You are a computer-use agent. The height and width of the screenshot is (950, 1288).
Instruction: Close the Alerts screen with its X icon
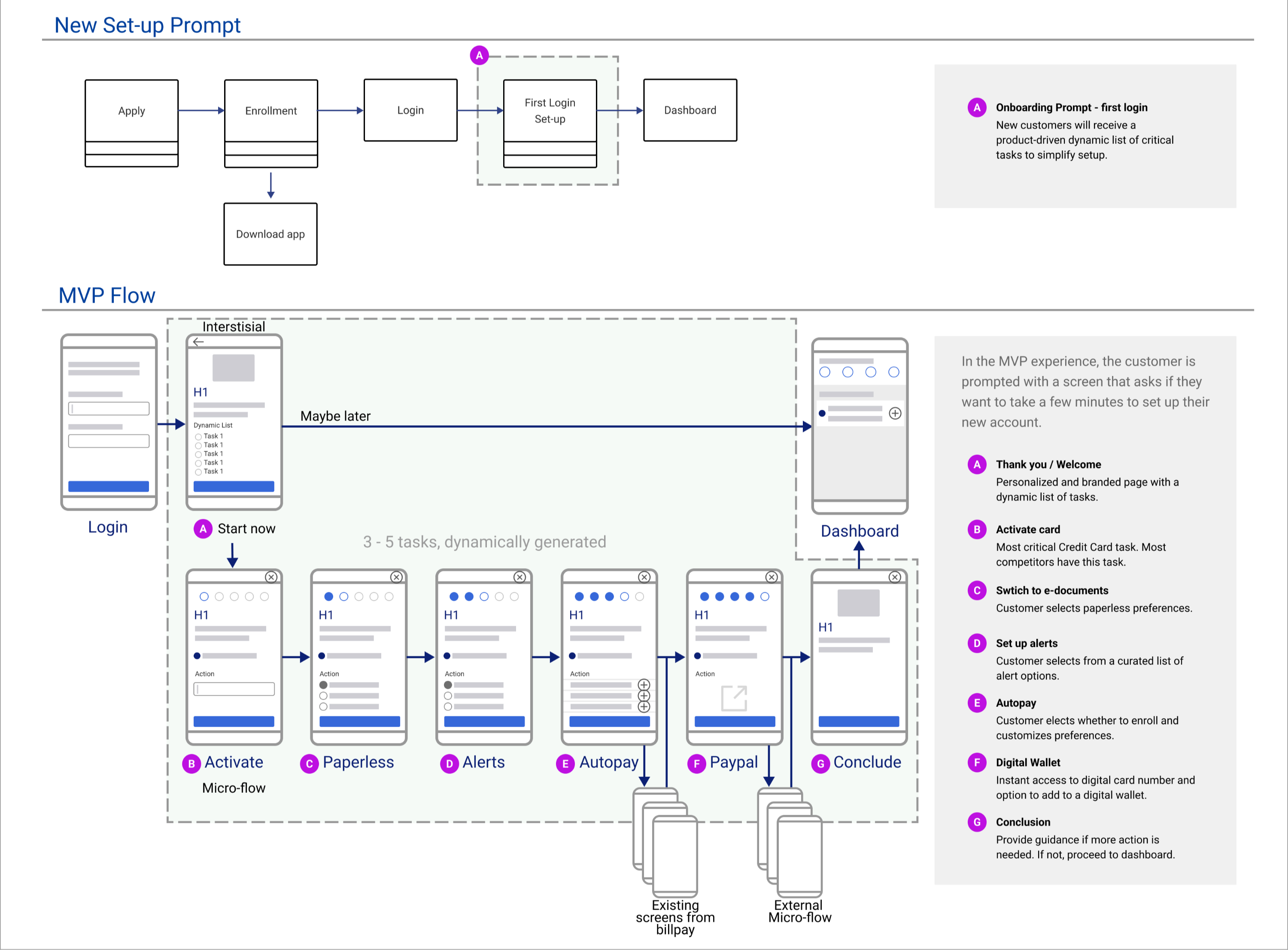pos(519,577)
